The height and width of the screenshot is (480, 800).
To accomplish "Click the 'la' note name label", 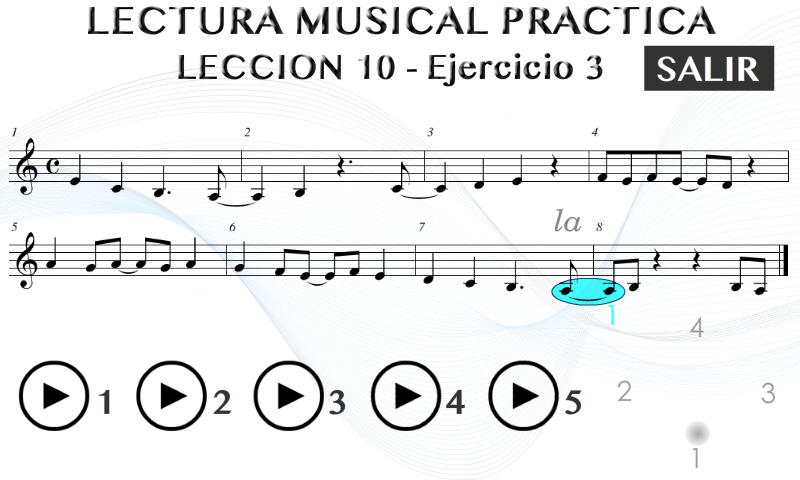I will click(568, 221).
